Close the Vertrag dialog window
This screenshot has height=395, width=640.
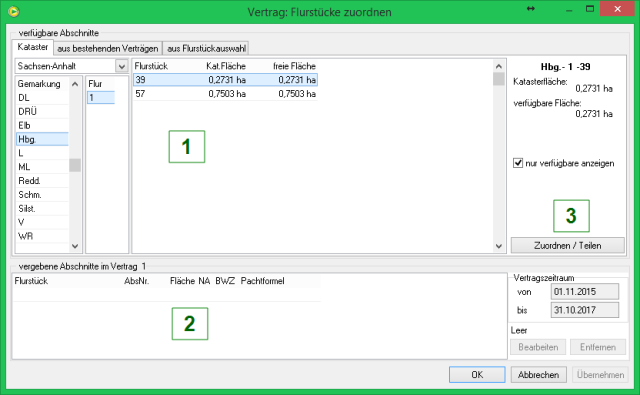[617, 9]
